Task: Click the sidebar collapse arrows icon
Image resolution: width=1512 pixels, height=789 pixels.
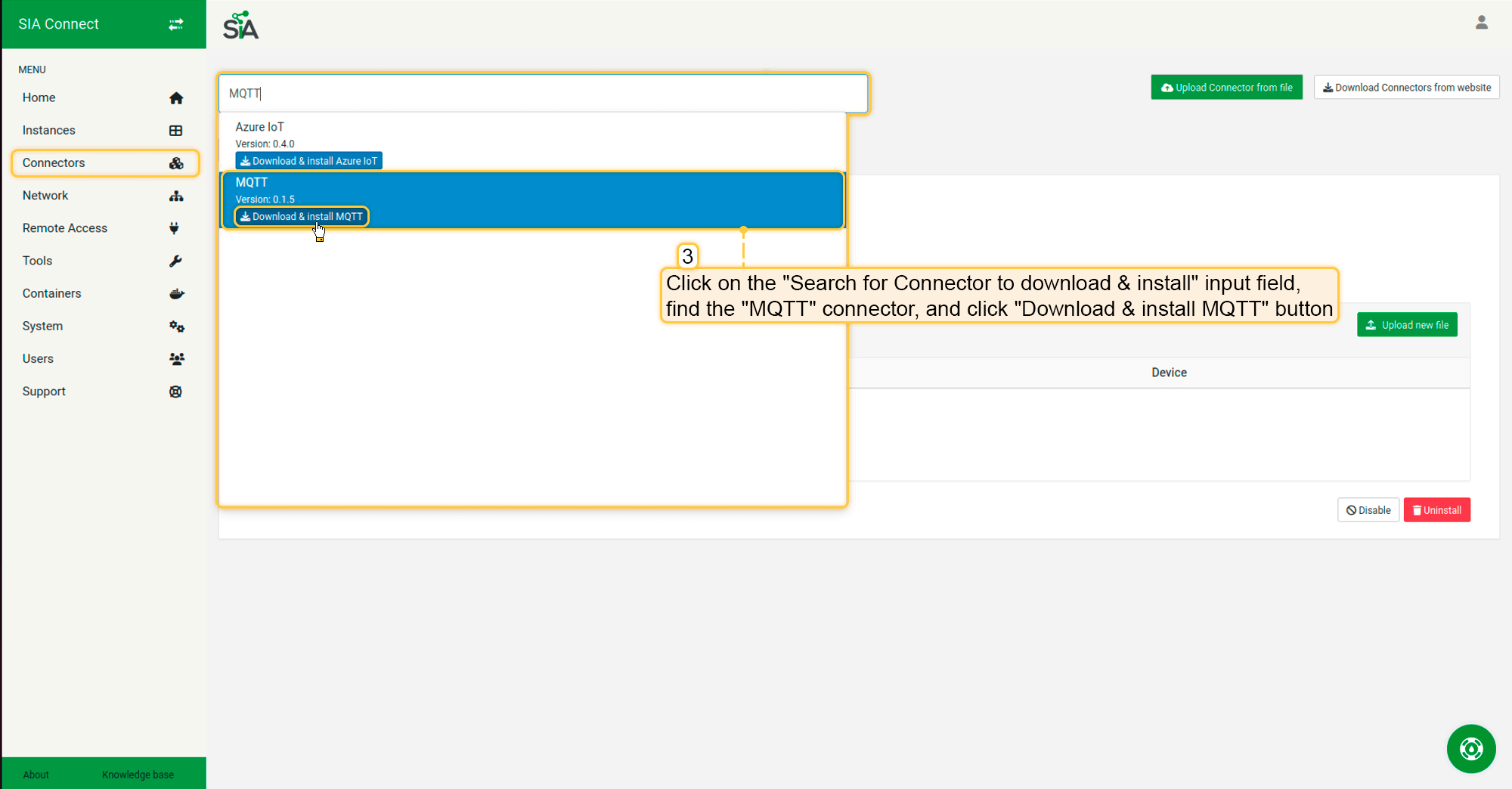Action: [x=176, y=24]
